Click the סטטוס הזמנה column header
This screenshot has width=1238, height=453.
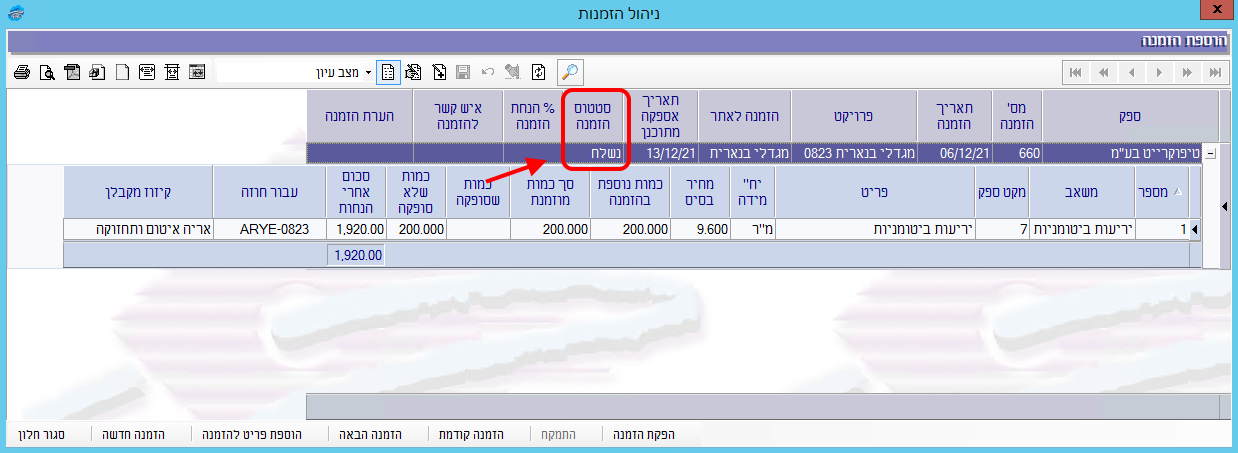pyautogui.click(x=594, y=115)
